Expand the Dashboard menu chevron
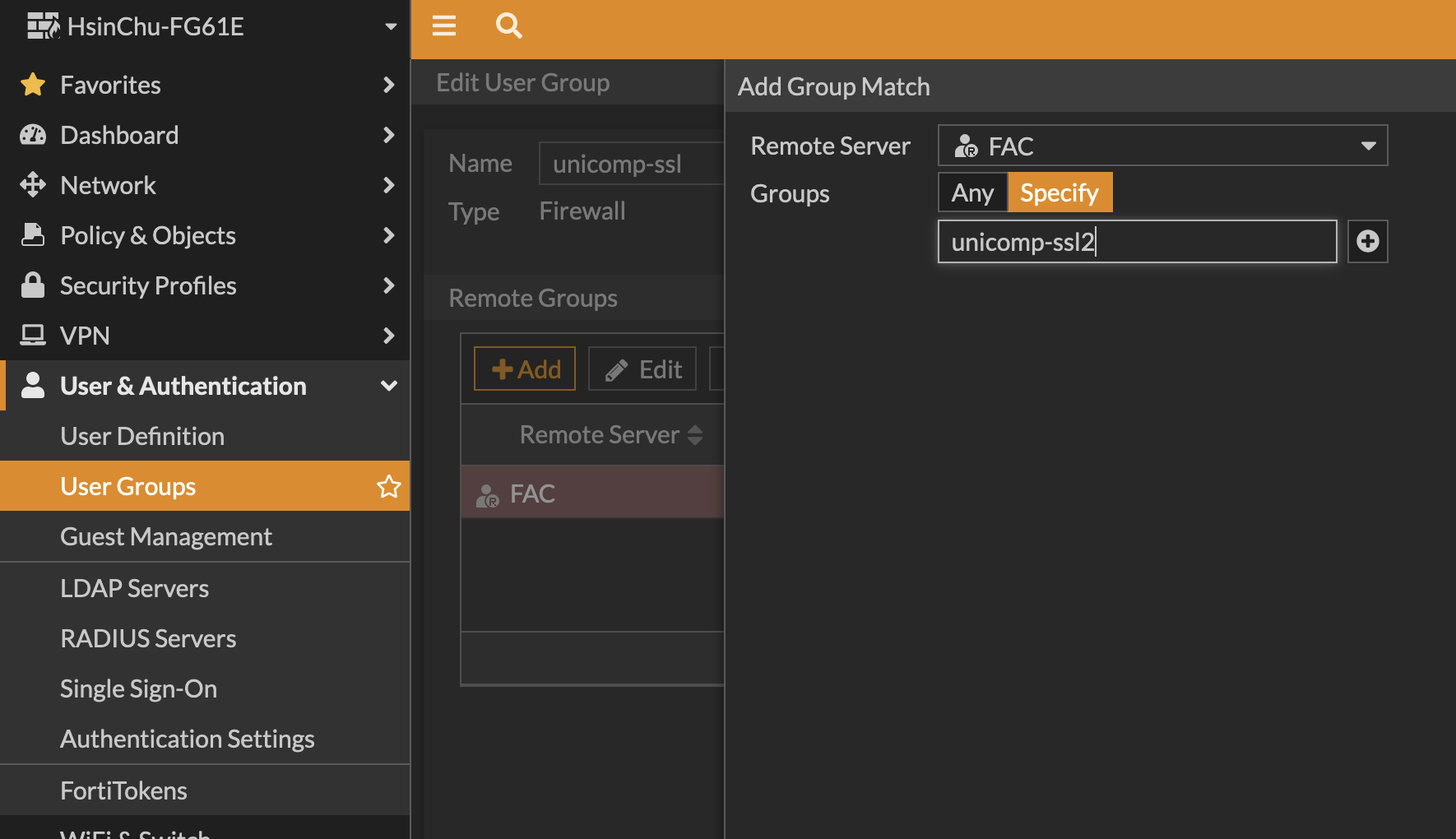 point(389,135)
